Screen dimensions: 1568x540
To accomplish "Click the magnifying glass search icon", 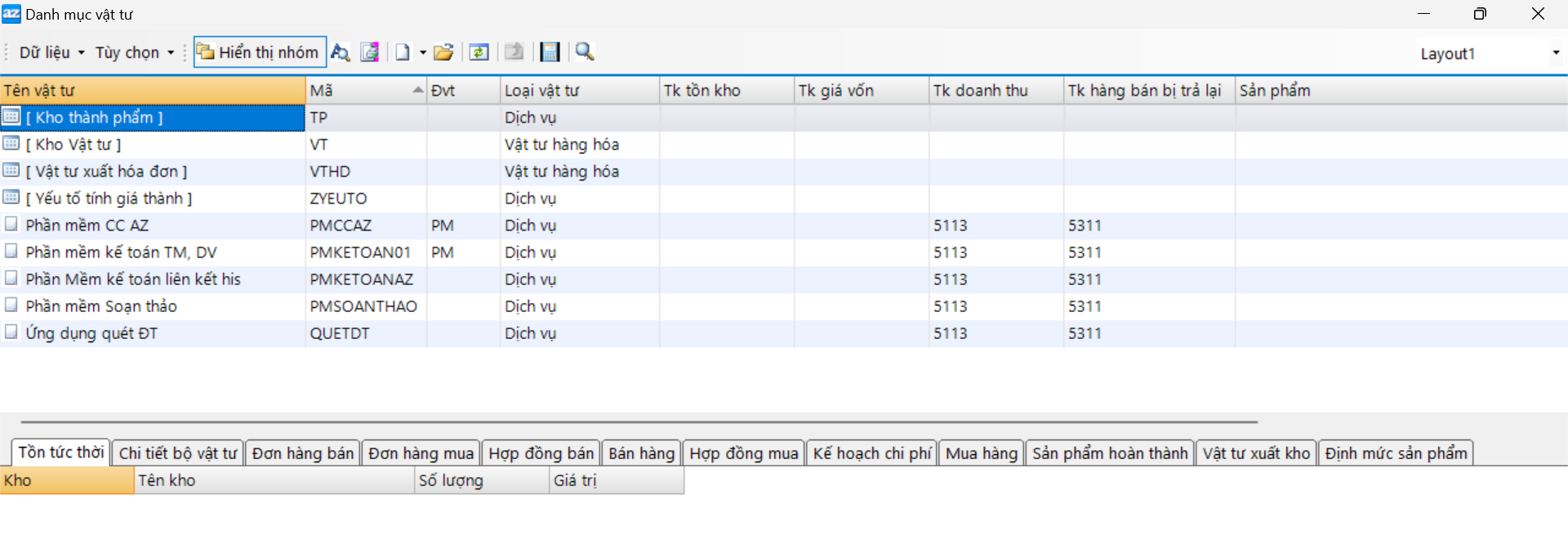I will click(x=585, y=52).
